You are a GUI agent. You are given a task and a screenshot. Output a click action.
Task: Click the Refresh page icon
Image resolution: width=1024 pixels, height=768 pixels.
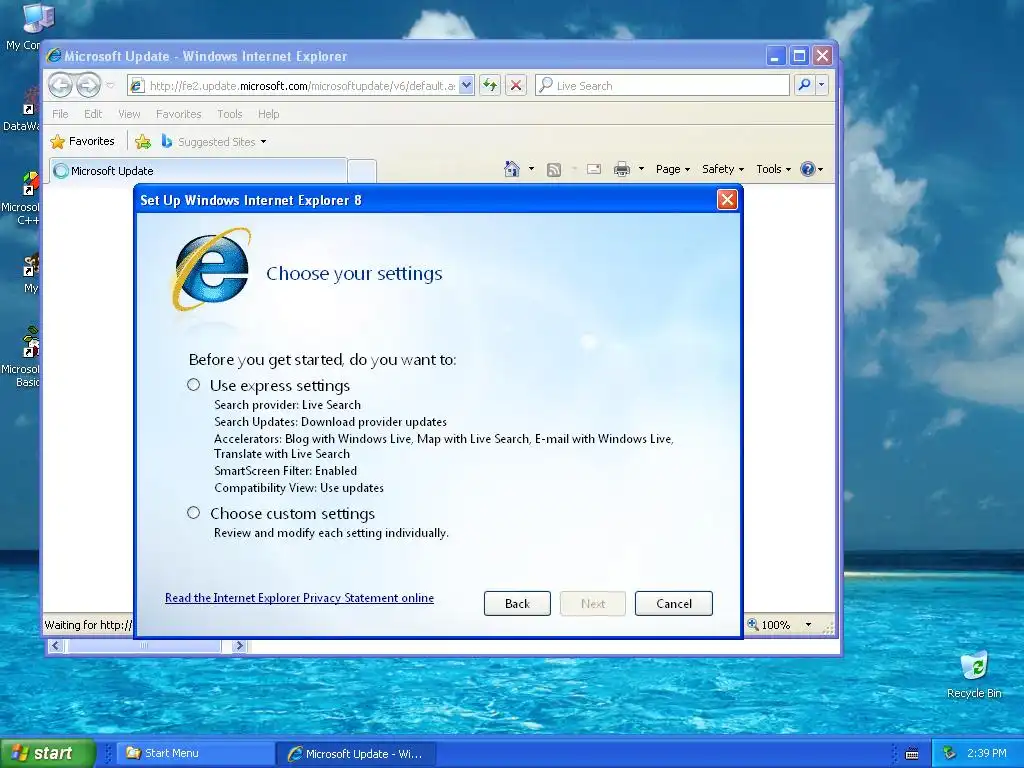click(x=490, y=85)
